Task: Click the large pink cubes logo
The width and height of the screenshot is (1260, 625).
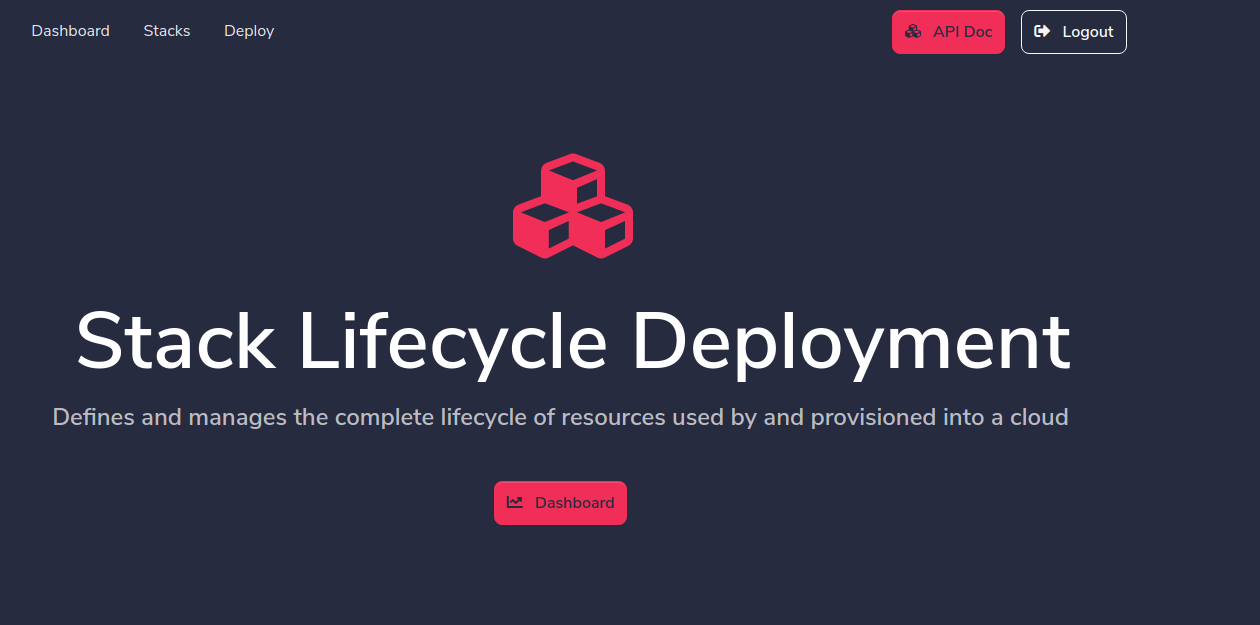Action: pyautogui.click(x=573, y=205)
